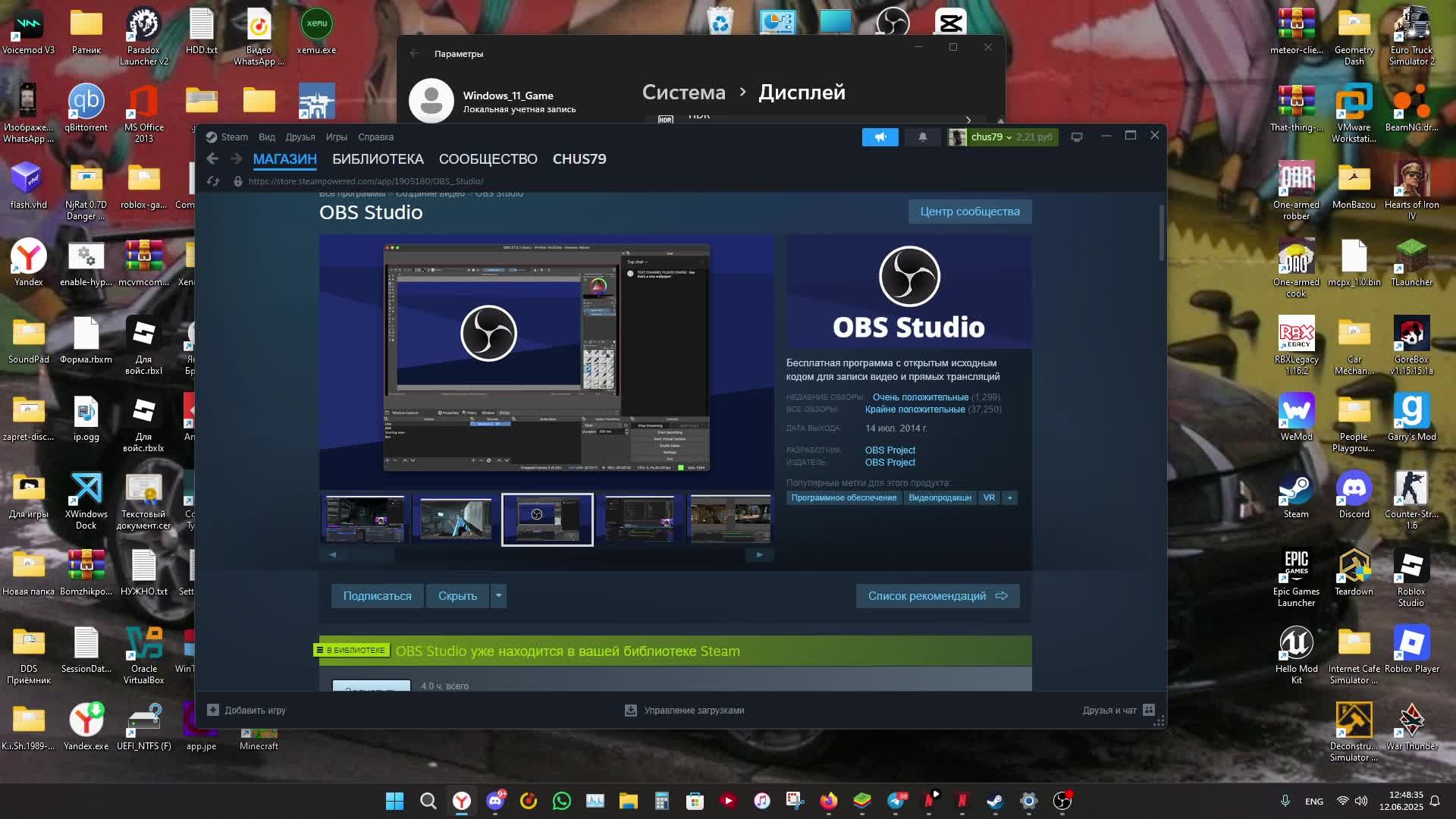1456x819 pixels.
Task: Click Система breadcrumb in Параметры window
Action: coord(684,93)
